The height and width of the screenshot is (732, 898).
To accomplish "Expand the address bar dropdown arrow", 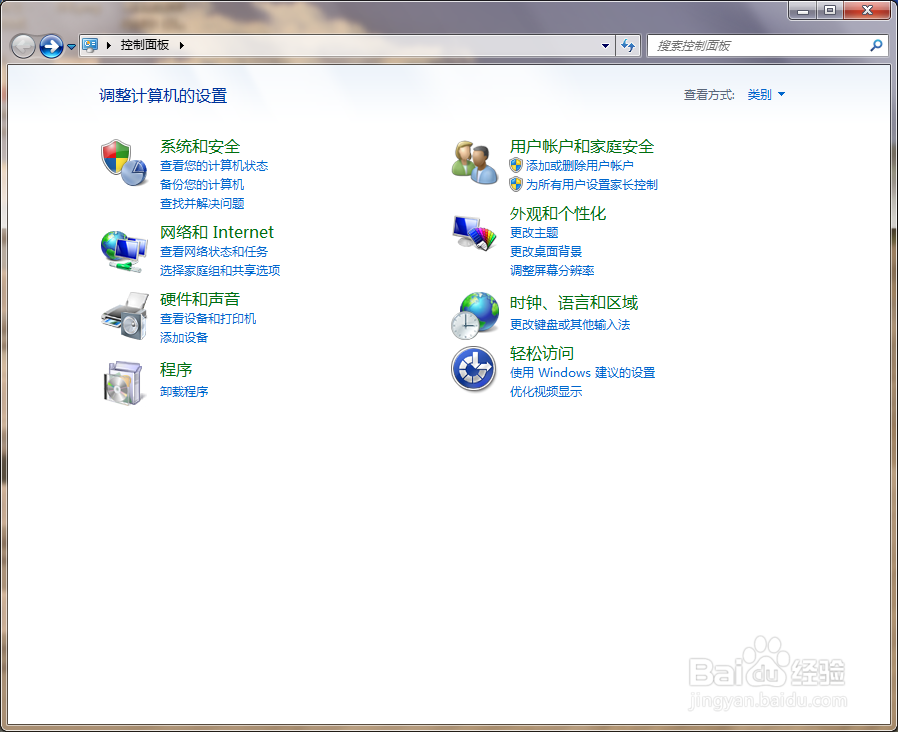I will pos(604,45).
